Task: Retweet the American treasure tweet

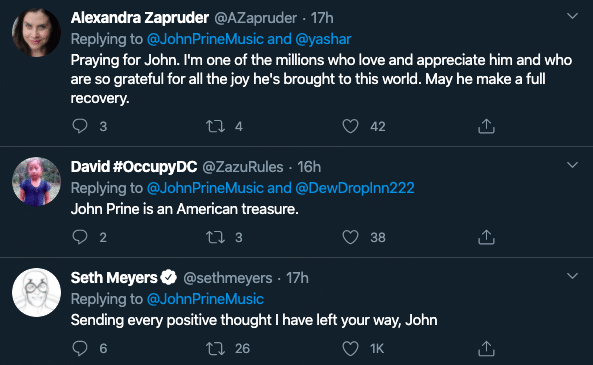Action: [215, 237]
